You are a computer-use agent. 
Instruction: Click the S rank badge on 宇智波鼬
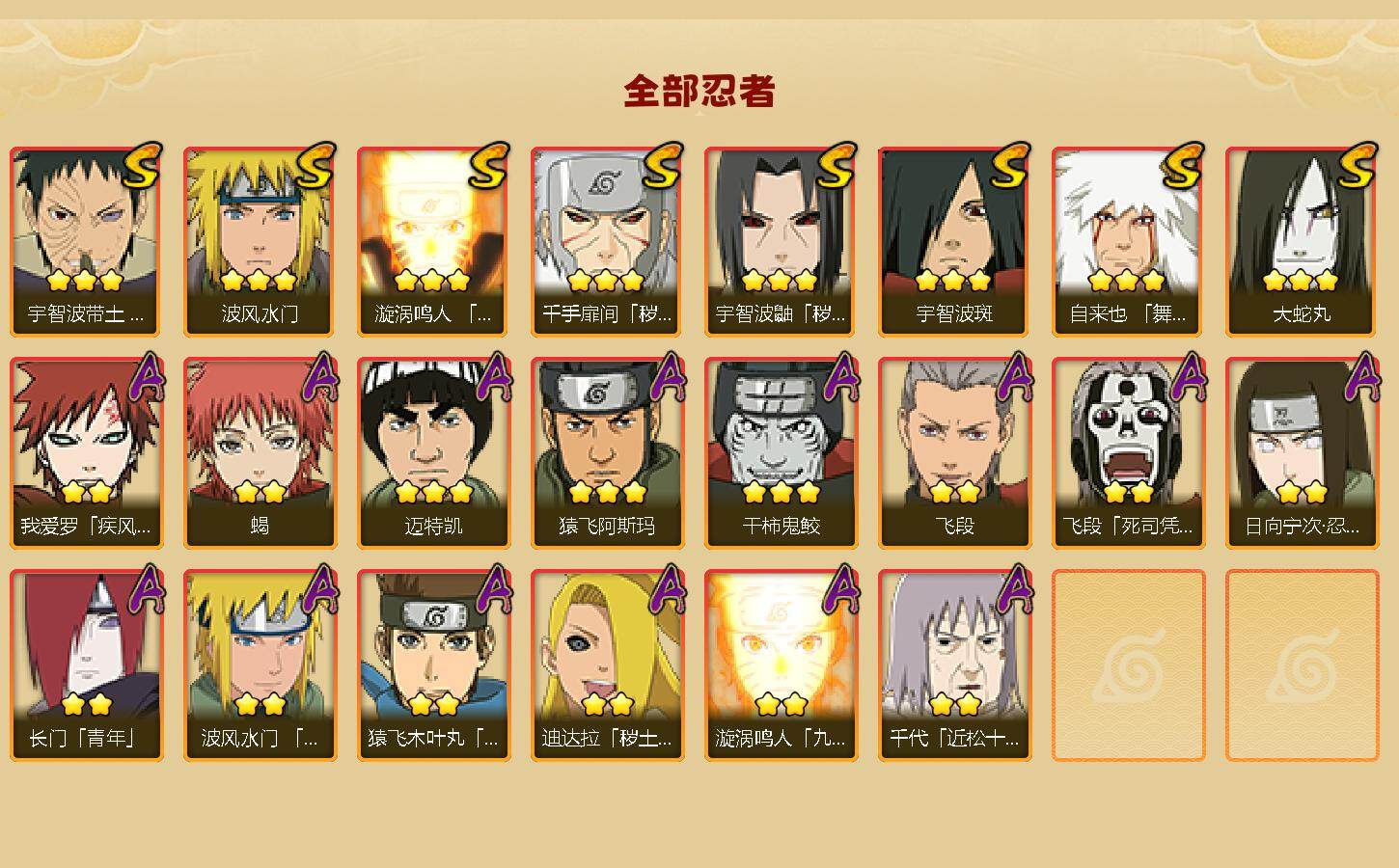click(x=837, y=165)
